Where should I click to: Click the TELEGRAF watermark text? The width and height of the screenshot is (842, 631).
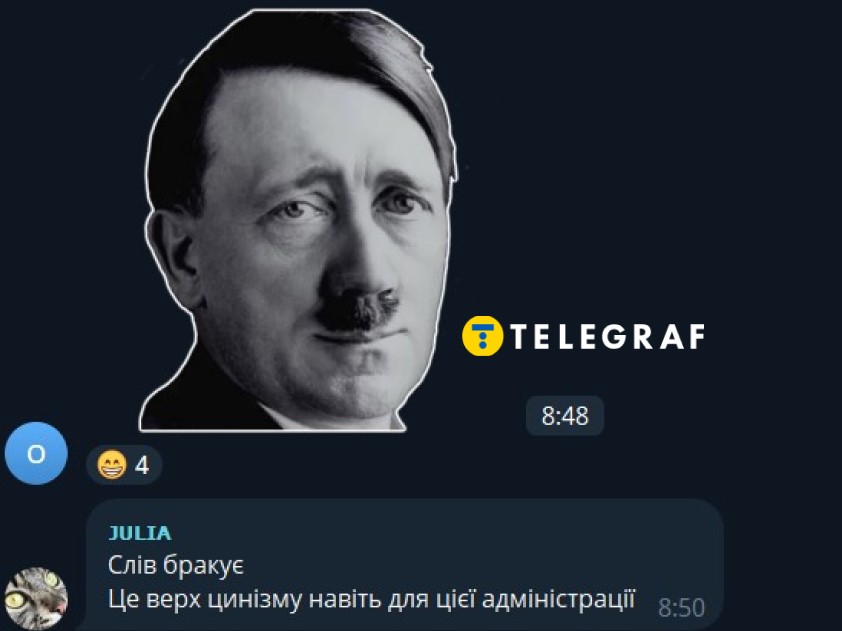pyautogui.click(x=607, y=337)
